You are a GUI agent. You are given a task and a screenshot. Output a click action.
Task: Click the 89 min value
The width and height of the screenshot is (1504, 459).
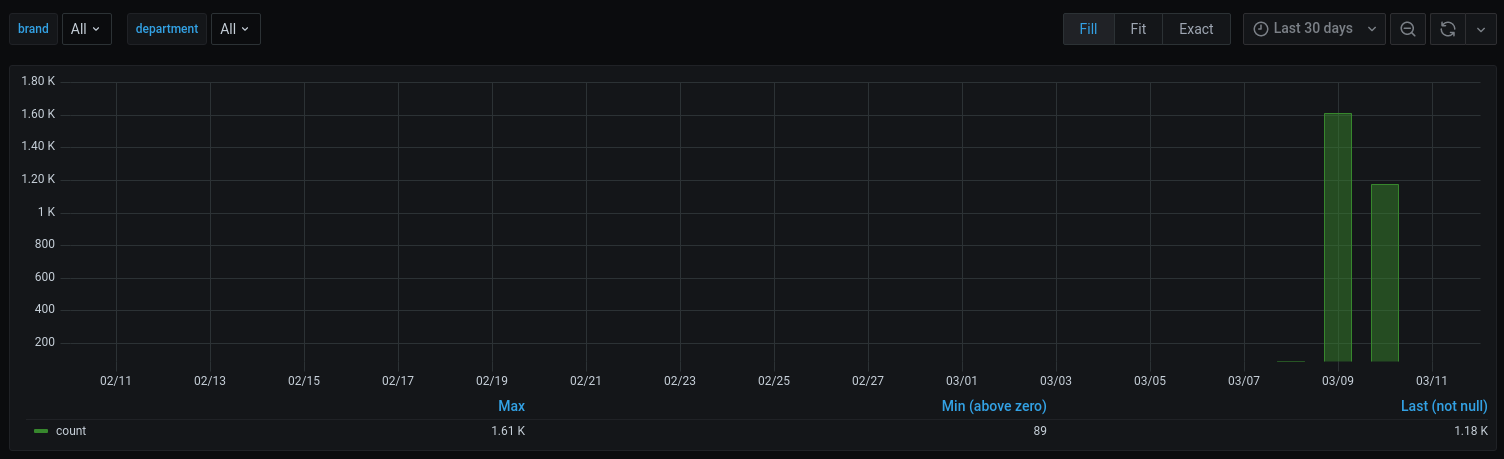click(1040, 431)
